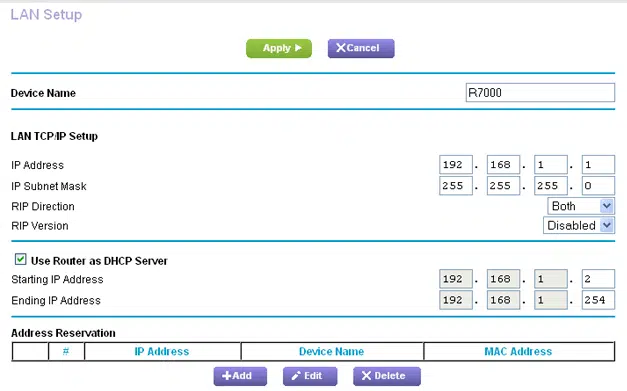The image size is (627, 391).
Task: Click the LAN Setup page title
Action: tap(46, 14)
